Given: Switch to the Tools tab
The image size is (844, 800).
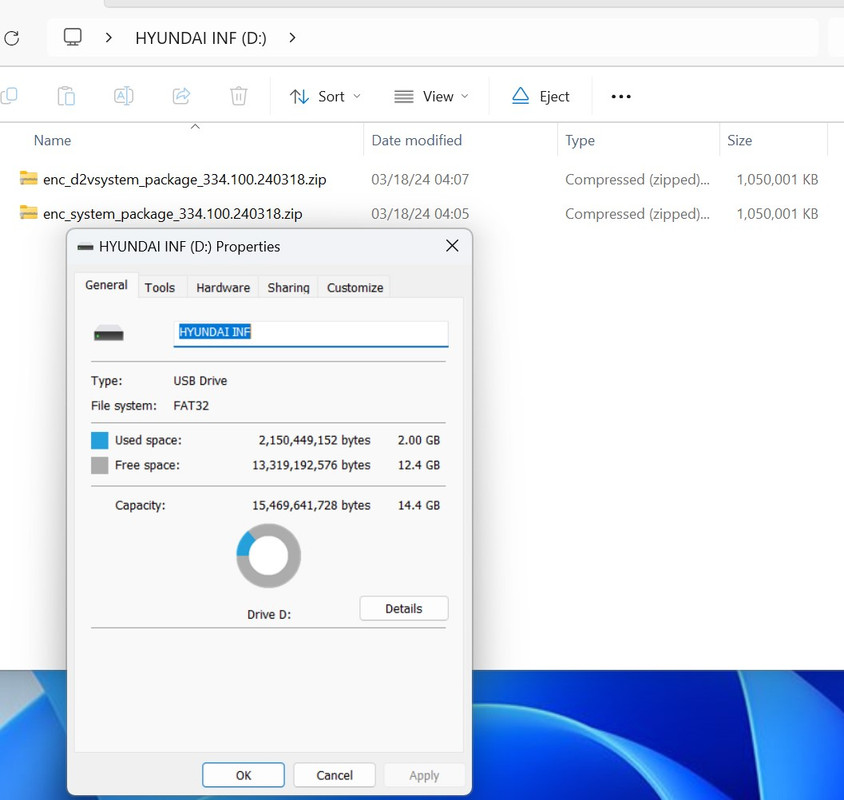Looking at the screenshot, I should point(160,288).
